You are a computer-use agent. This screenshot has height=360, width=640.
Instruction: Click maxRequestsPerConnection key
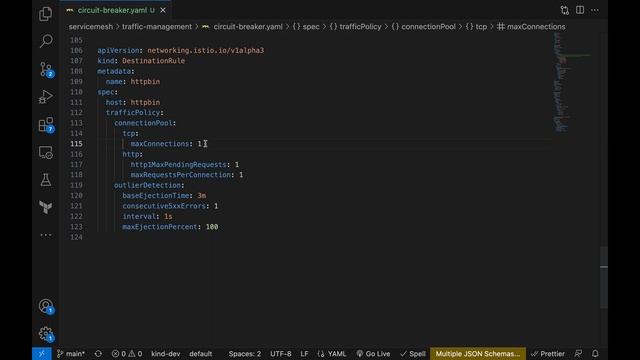coord(181,175)
